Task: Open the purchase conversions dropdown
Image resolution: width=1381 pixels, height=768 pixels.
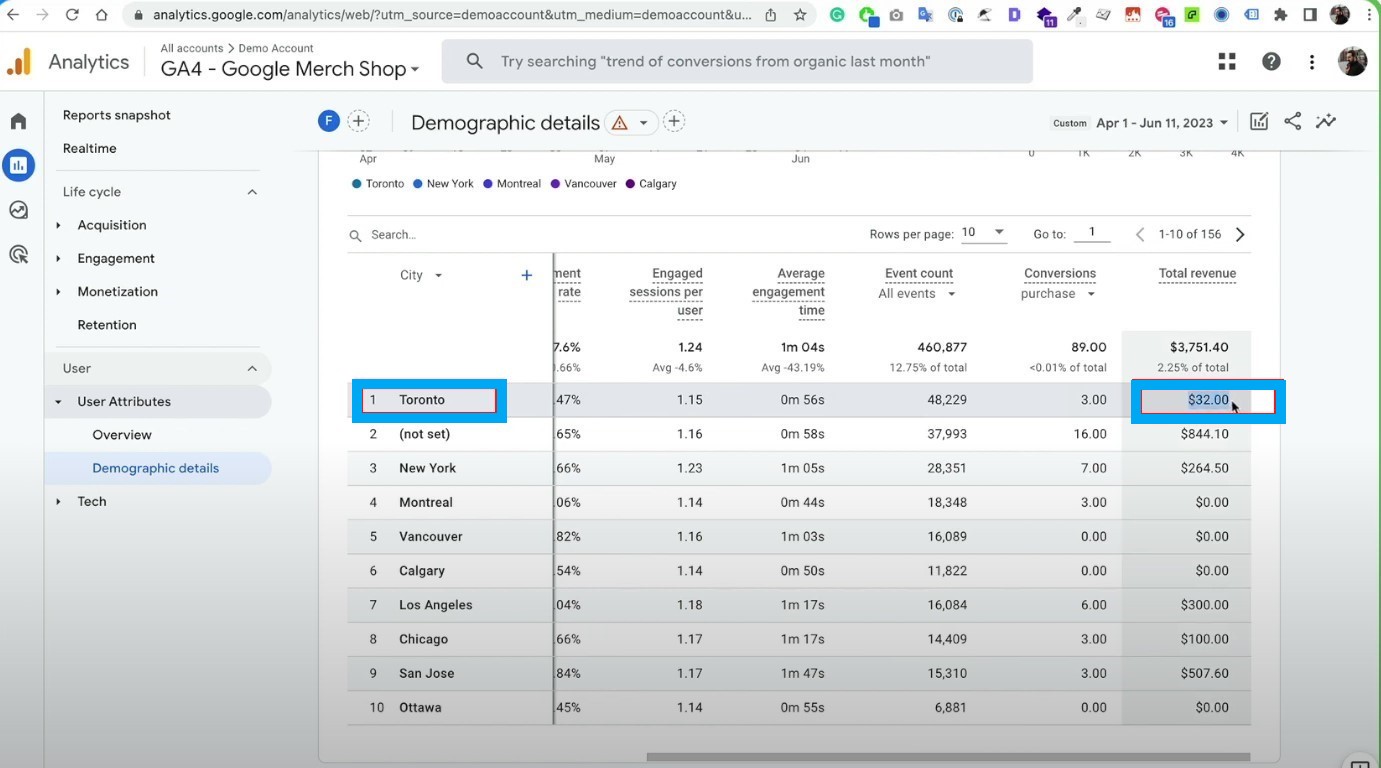Action: [1058, 294]
